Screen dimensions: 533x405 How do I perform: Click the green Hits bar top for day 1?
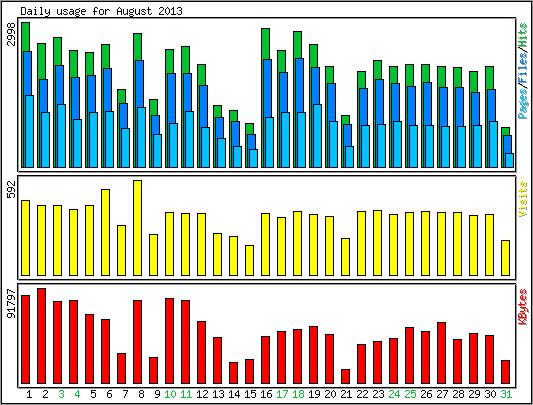25,37
